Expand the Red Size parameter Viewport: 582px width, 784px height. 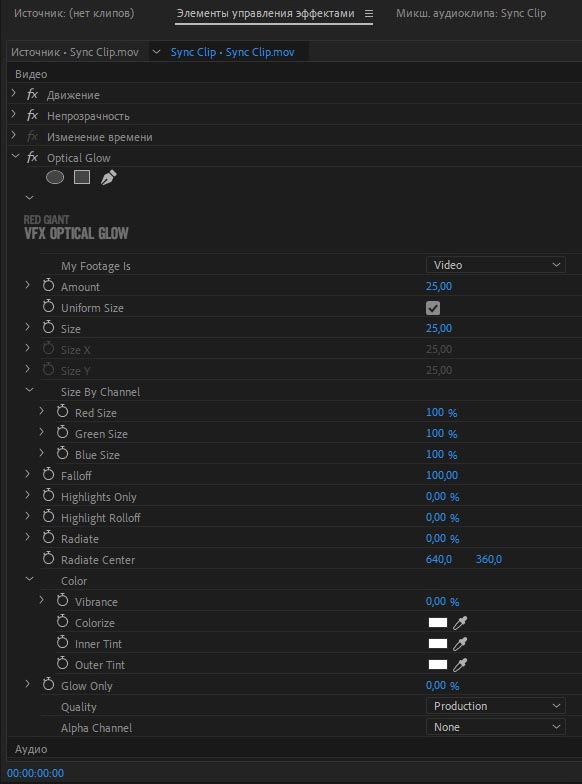(42, 411)
